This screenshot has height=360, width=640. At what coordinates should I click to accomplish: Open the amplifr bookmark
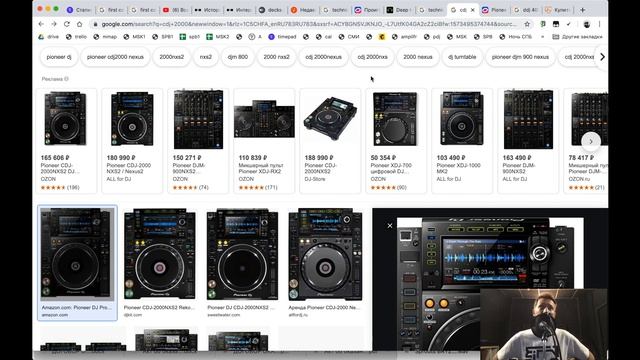[404, 37]
